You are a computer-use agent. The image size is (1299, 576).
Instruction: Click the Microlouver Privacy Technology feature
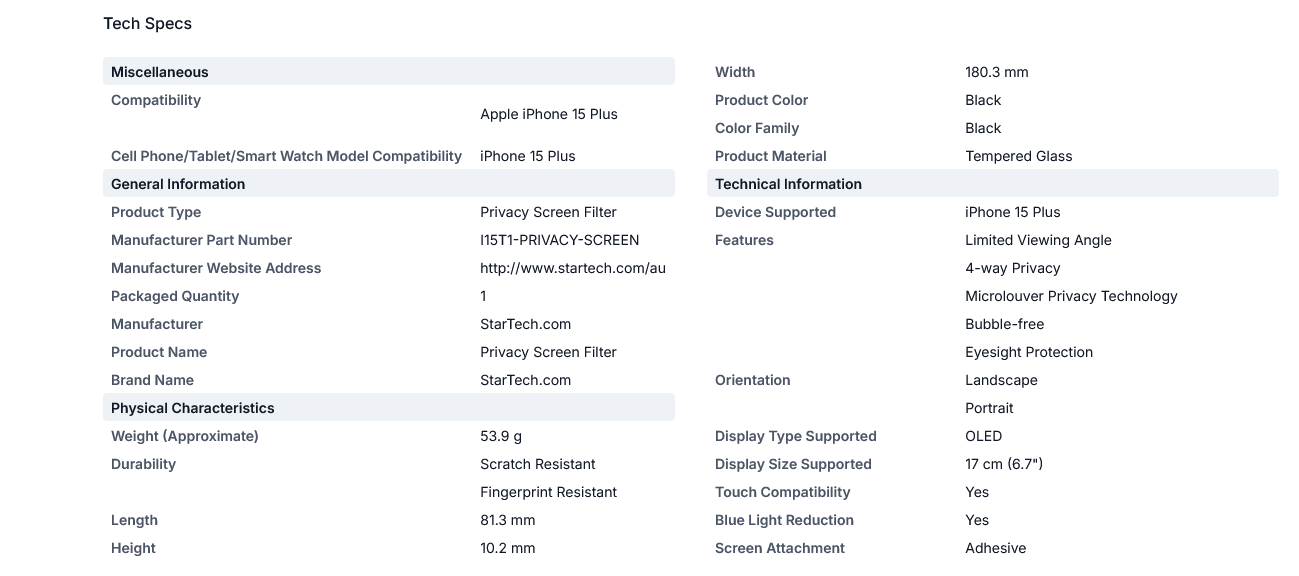pos(1072,296)
